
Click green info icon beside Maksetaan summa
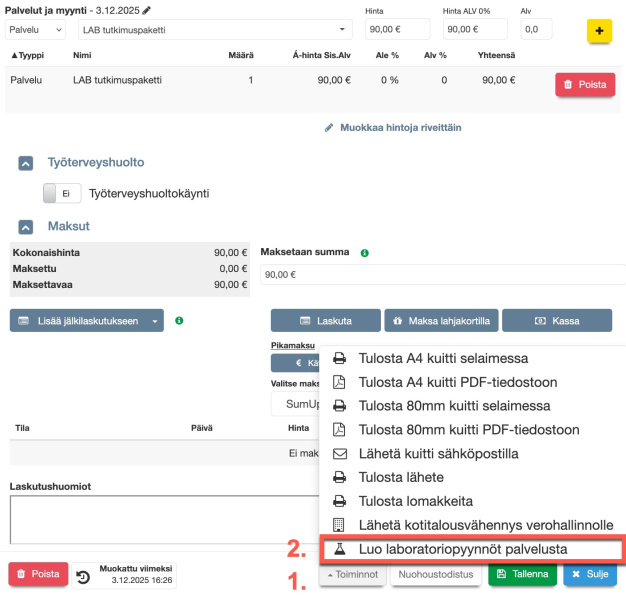pyautogui.click(x=365, y=253)
